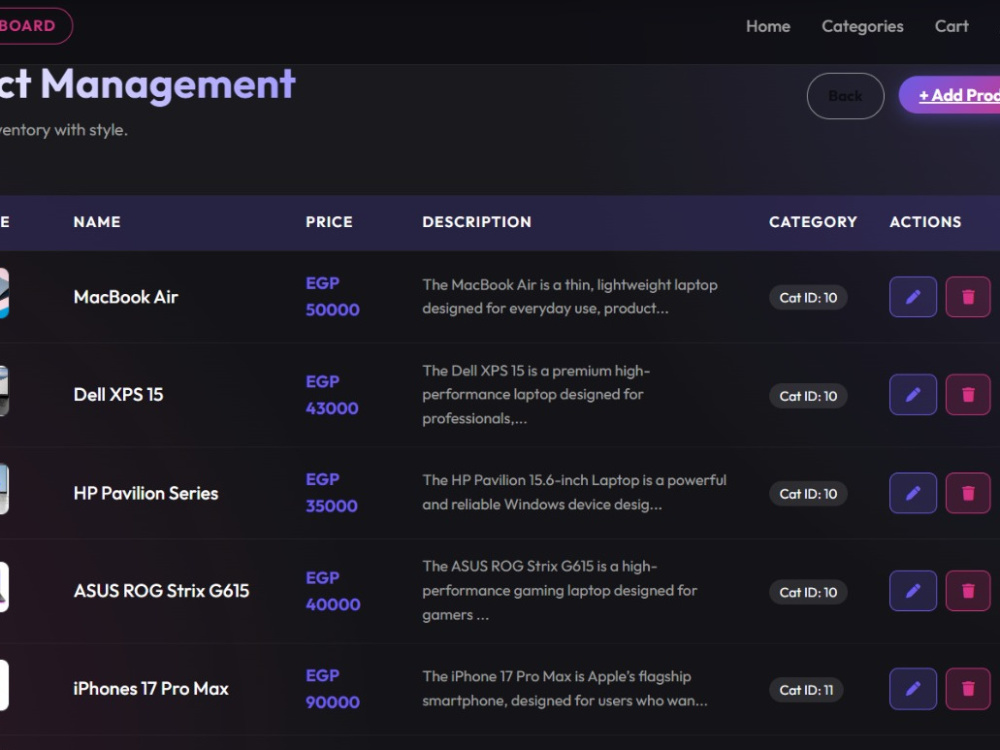This screenshot has height=750, width=1000.
Task: Delete the HP Pavilion Series product
Action: click(x=967, y=493)
